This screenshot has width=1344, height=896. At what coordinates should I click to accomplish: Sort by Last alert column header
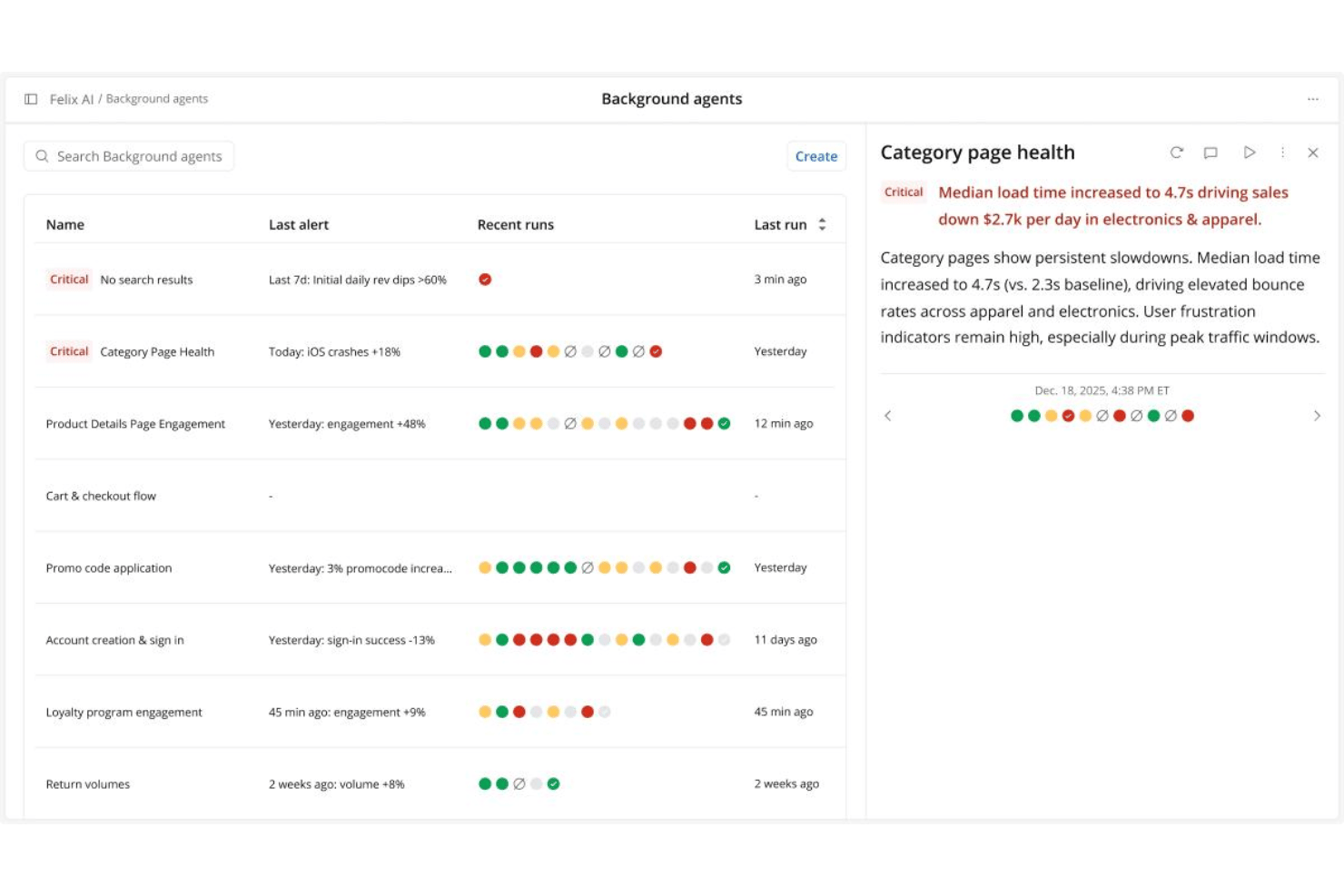pyautogui.click(x=299, y=224)
